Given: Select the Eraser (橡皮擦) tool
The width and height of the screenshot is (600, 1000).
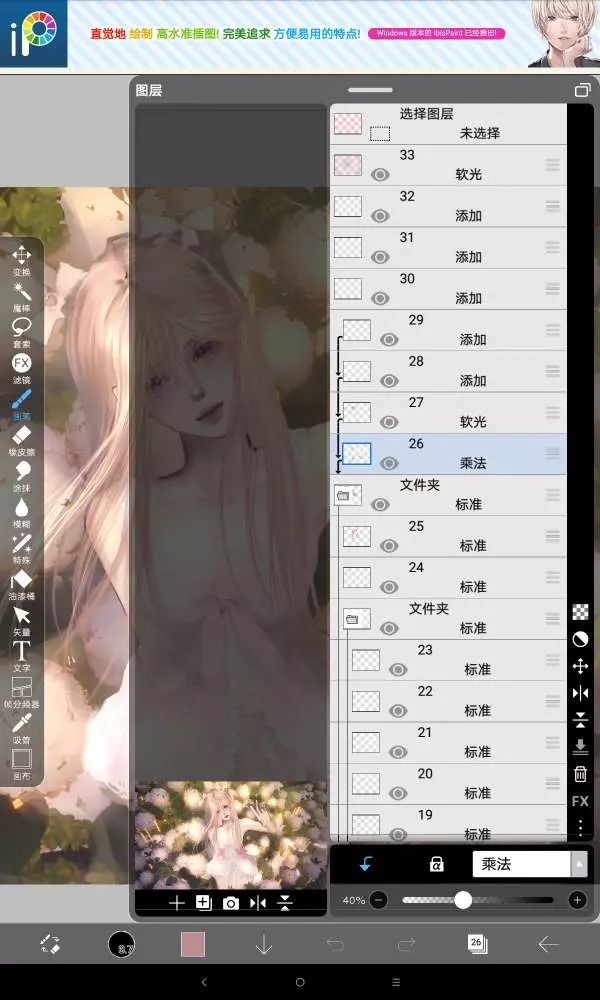Looking at the screenshot, I should click(22, 441).
